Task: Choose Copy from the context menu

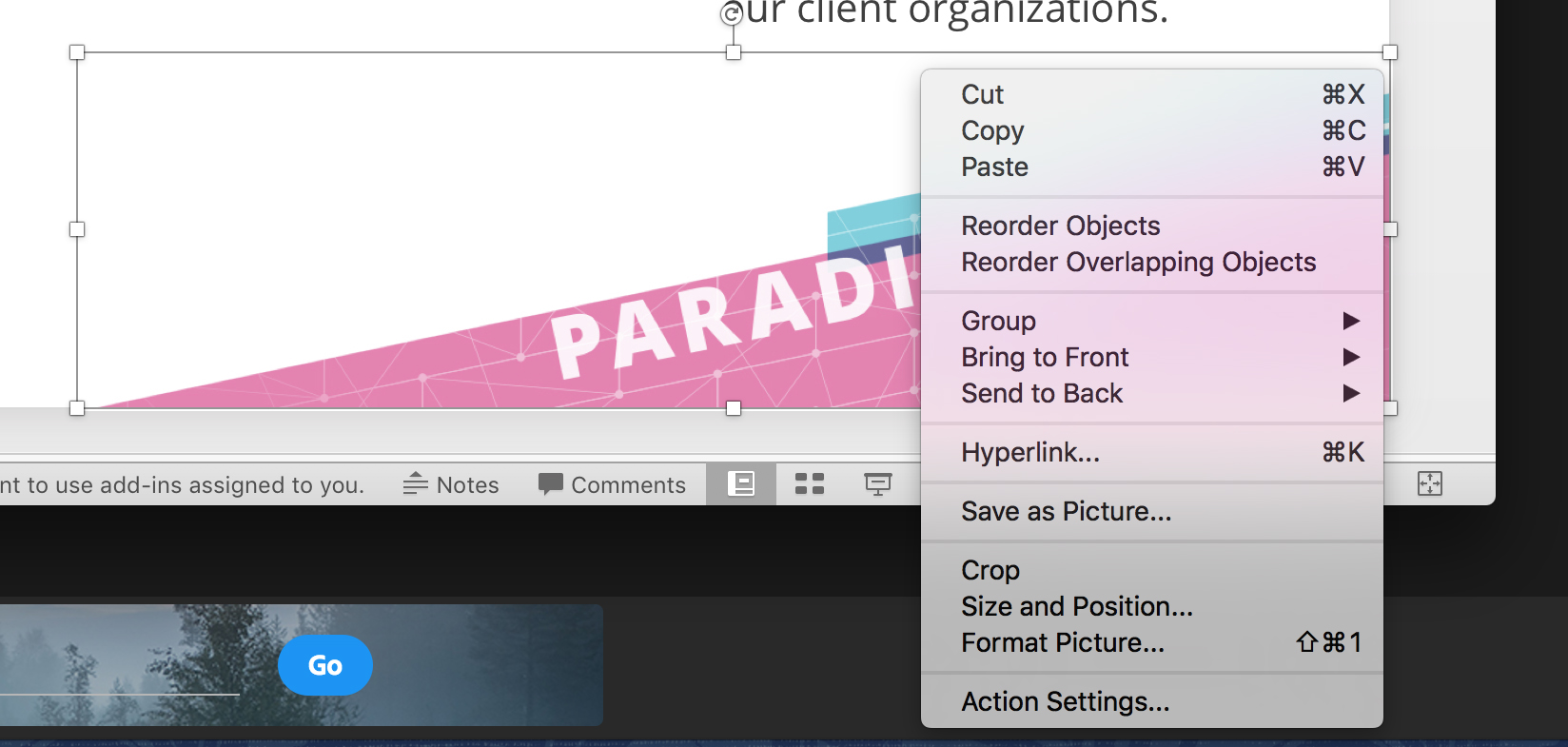Action: click(1151, 130)
